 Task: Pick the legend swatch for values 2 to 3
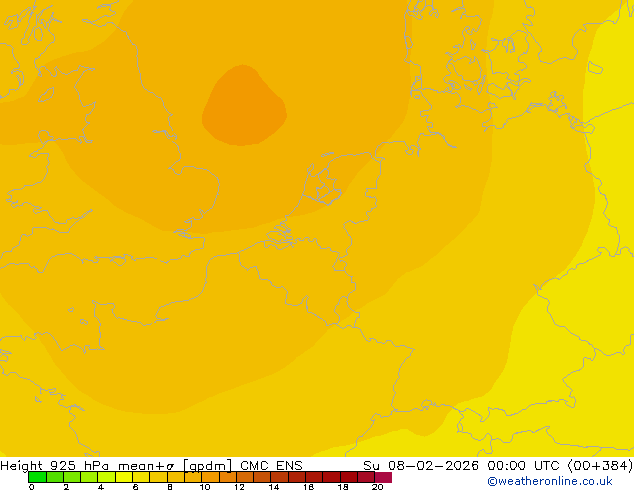72,477
